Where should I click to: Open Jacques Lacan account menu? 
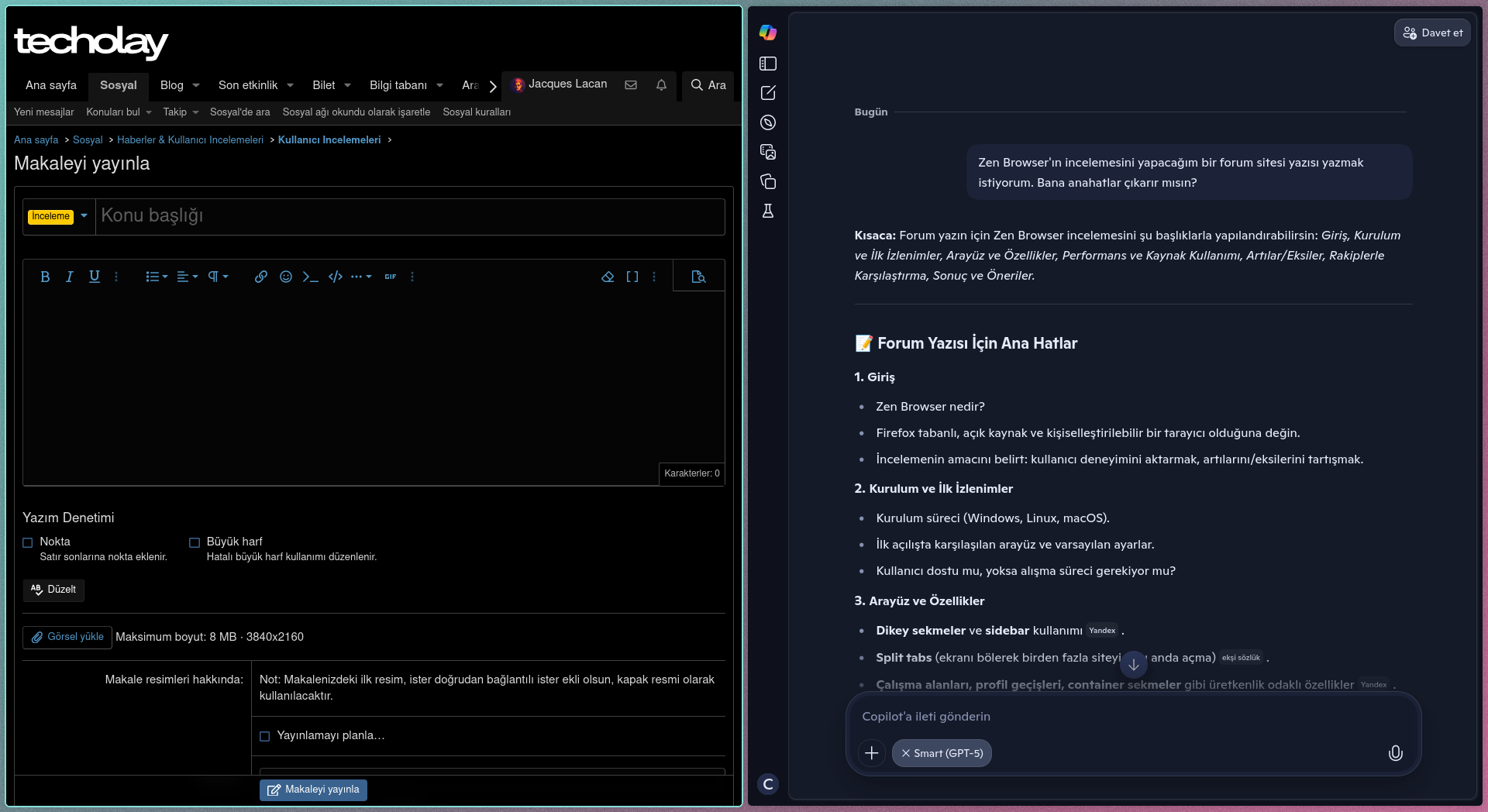tap(560, 84)
